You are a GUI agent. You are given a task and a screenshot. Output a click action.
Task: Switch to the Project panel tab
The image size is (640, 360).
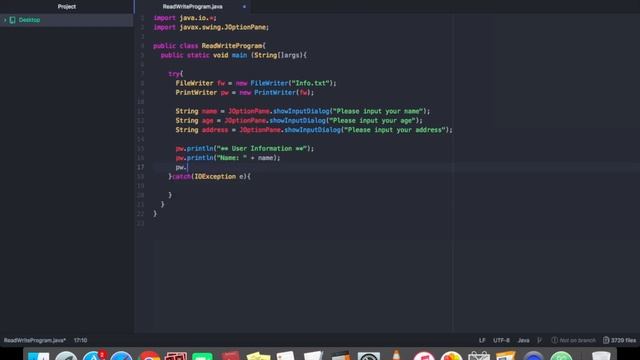click(67, 7)
